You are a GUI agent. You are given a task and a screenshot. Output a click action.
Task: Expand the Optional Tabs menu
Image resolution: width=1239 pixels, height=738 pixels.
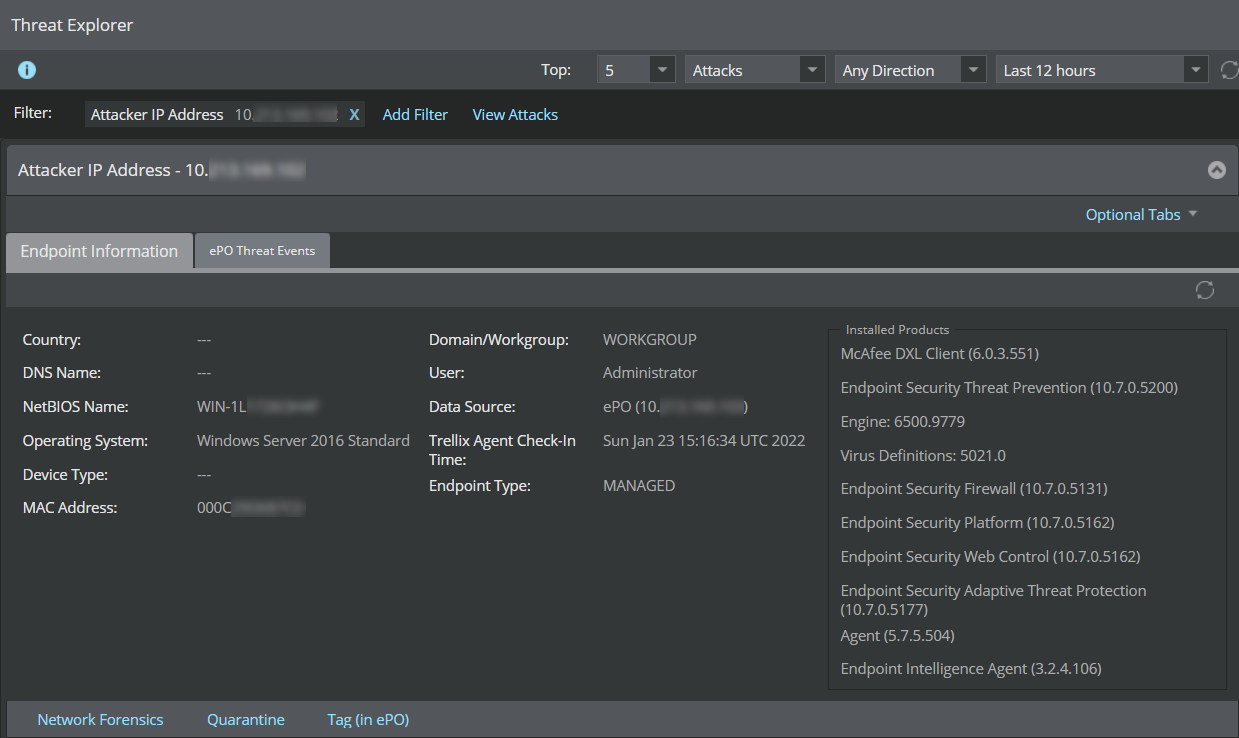coord(1141,215)
